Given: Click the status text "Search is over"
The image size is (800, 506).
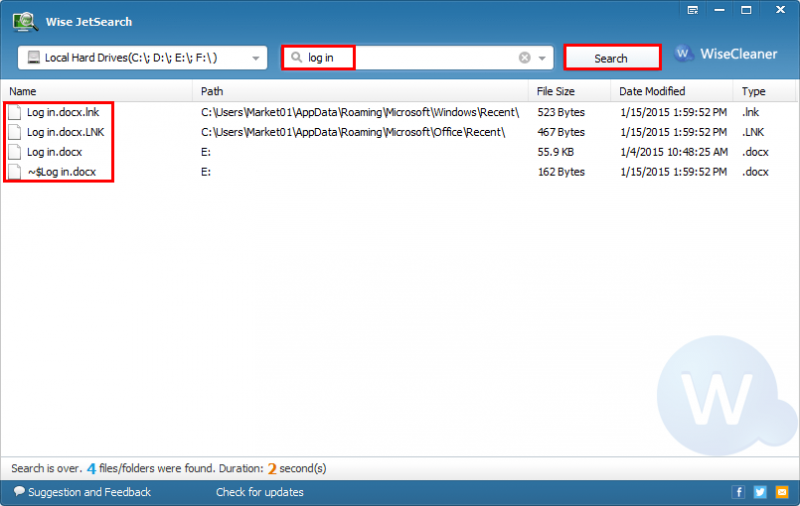Looking at the screenshot, I should pos(45,468).
